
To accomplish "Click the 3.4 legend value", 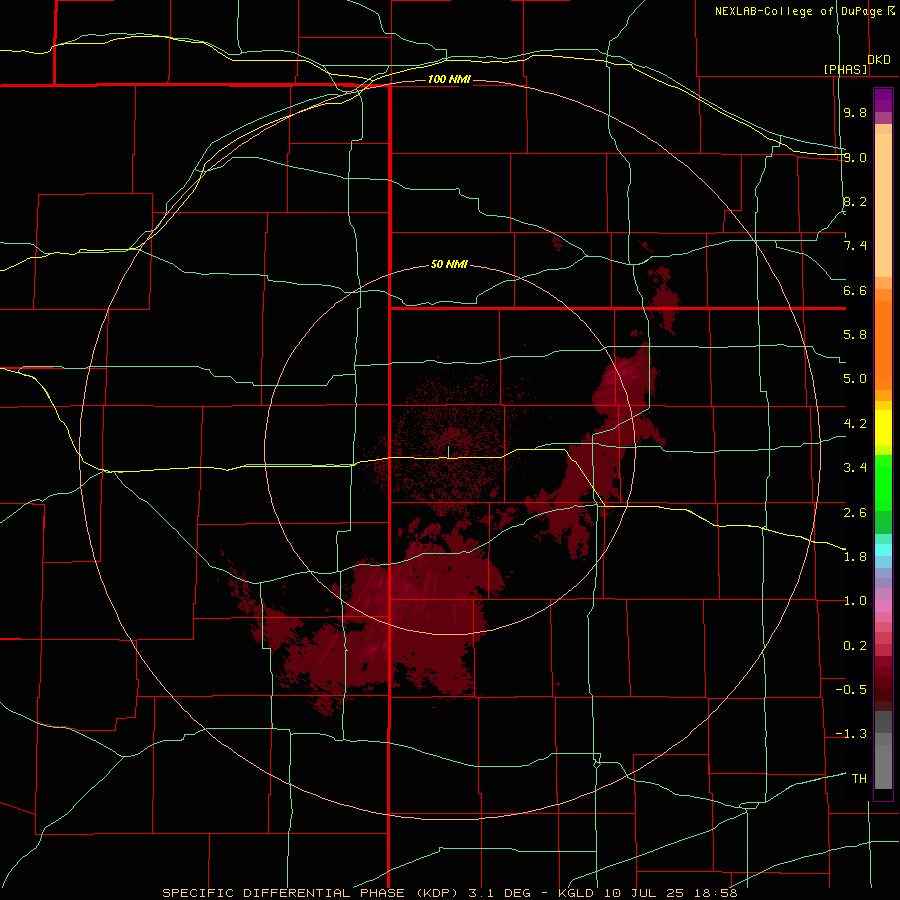I will 855,468.
